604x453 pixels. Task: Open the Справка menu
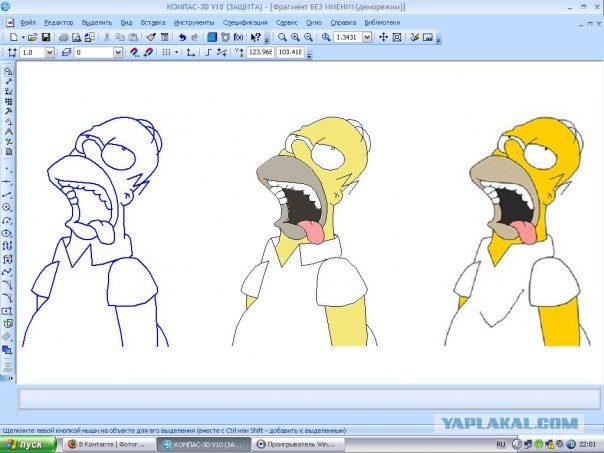(x=343, y=23)
